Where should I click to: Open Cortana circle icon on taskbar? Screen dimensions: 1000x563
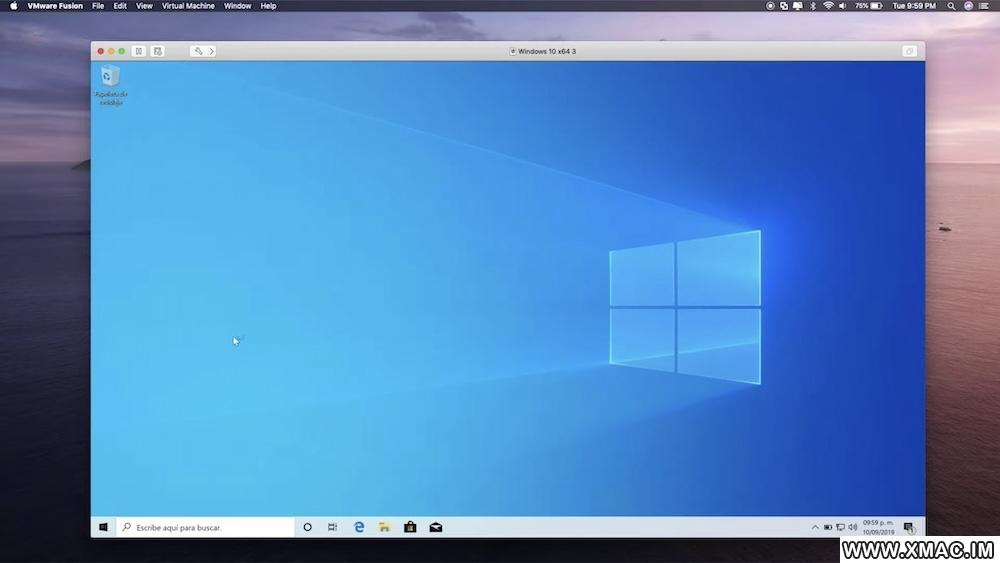click(x=307, y=527)
